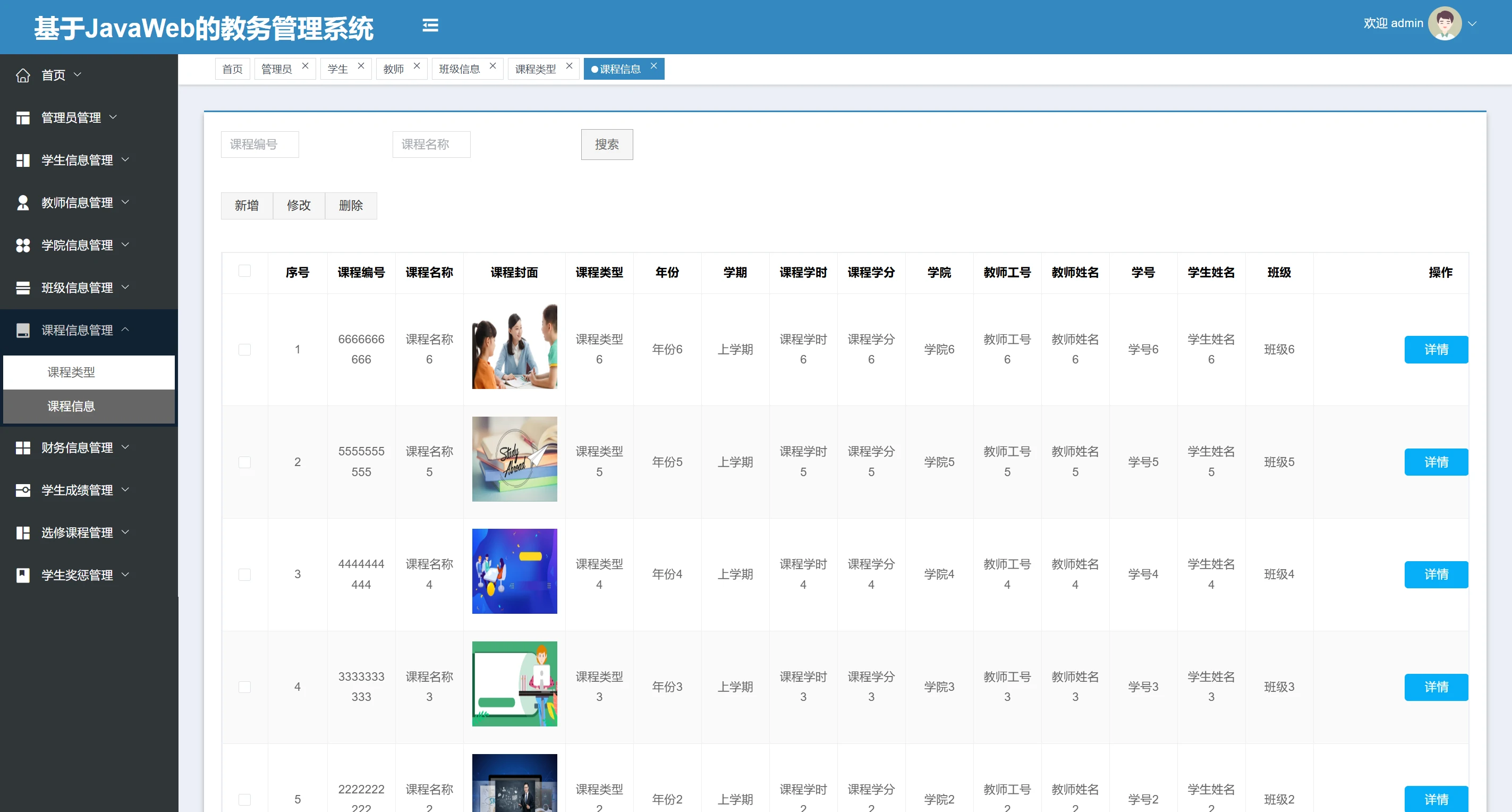Click the sidebar collapse hamburger icon
This screenshot has width=1512, height=812.
pos(430,26)
